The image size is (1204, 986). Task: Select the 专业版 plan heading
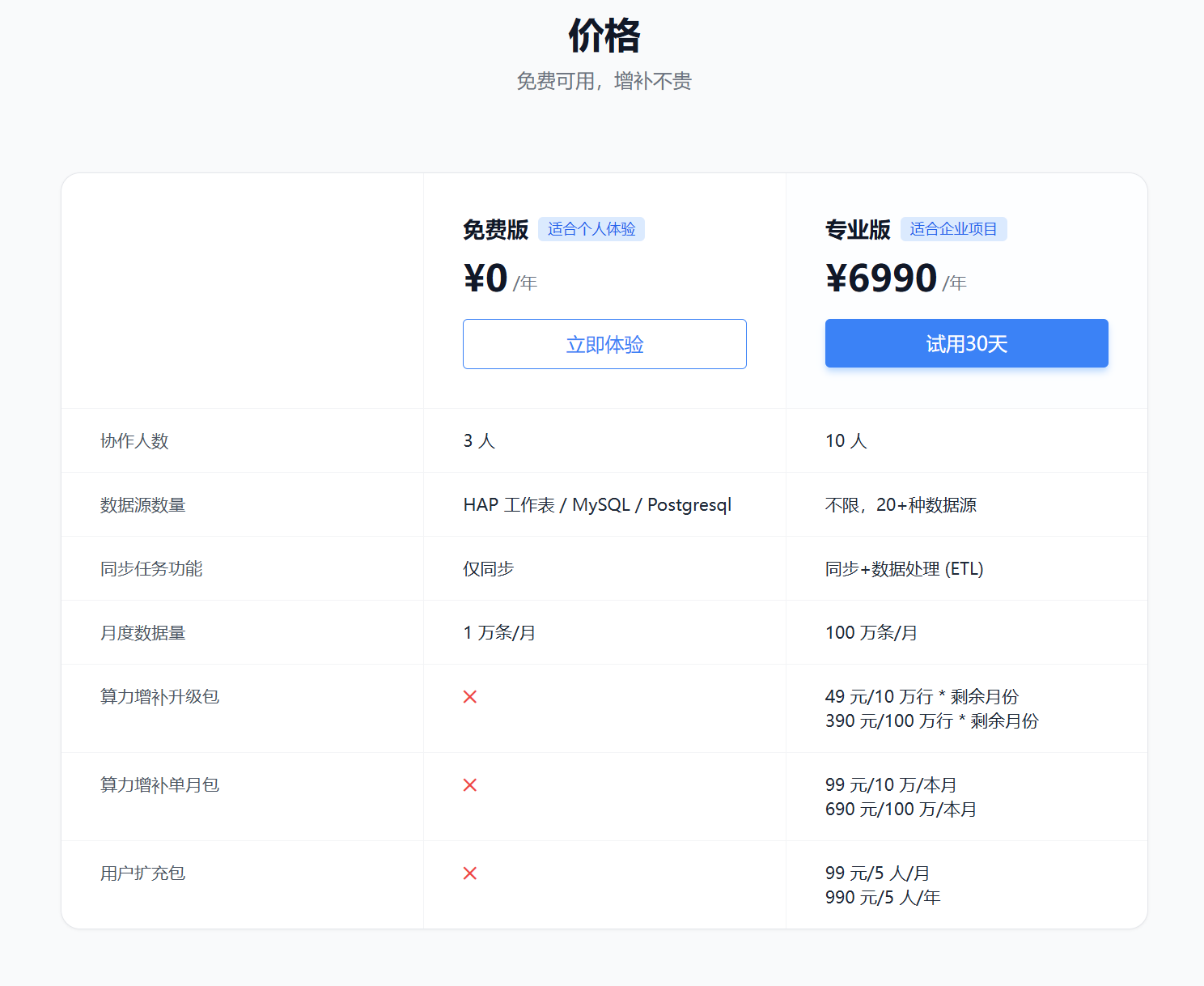pos(858,230)
